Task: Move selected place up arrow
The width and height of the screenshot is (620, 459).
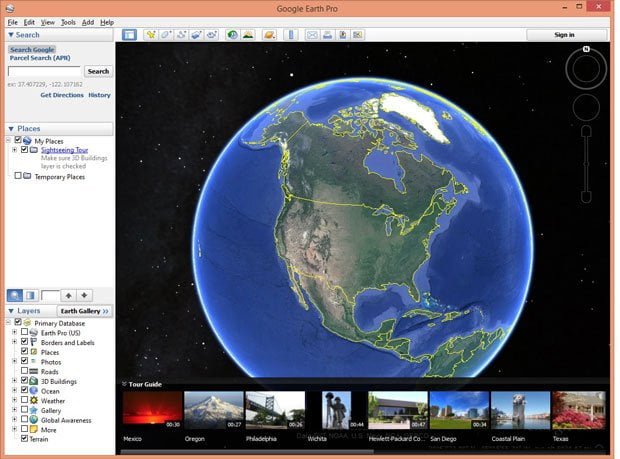Action: pyautogui.click(x=68, y=295)
